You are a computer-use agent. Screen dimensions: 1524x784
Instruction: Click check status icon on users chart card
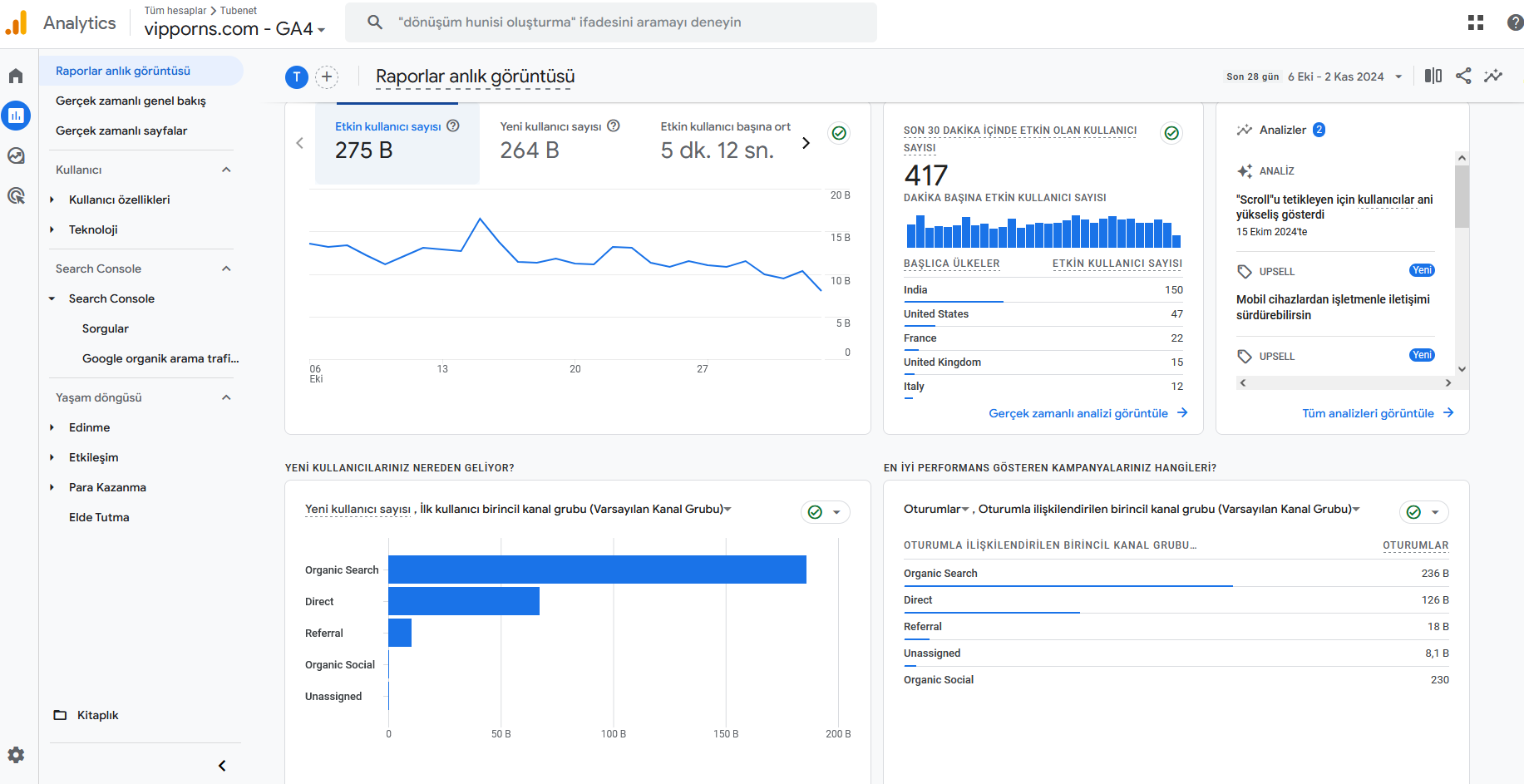pos(840,133)
